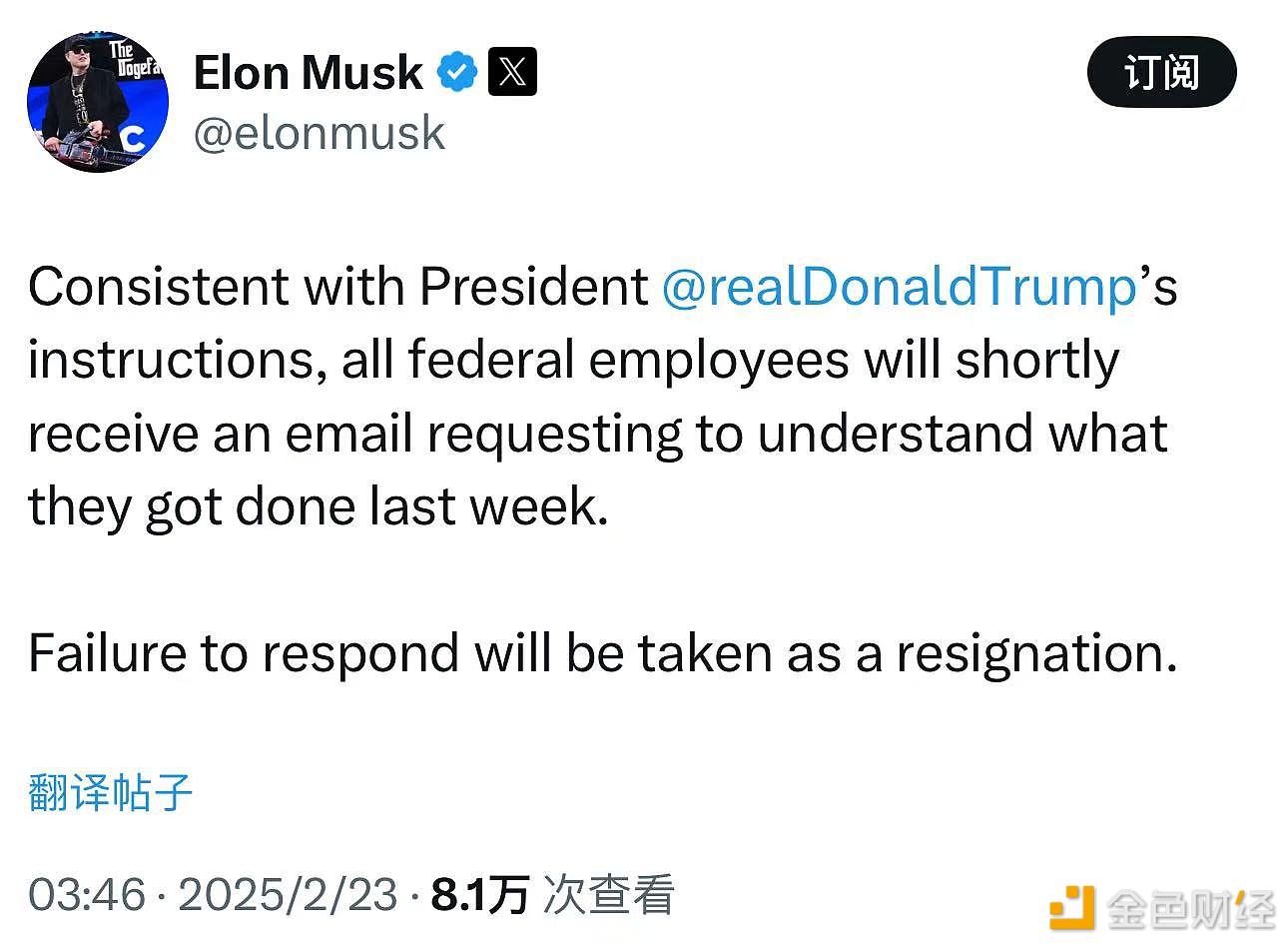Viewport: 1288px width, 943px height.
Task: Click the black X affiliation badge
Action: [512, 72]
